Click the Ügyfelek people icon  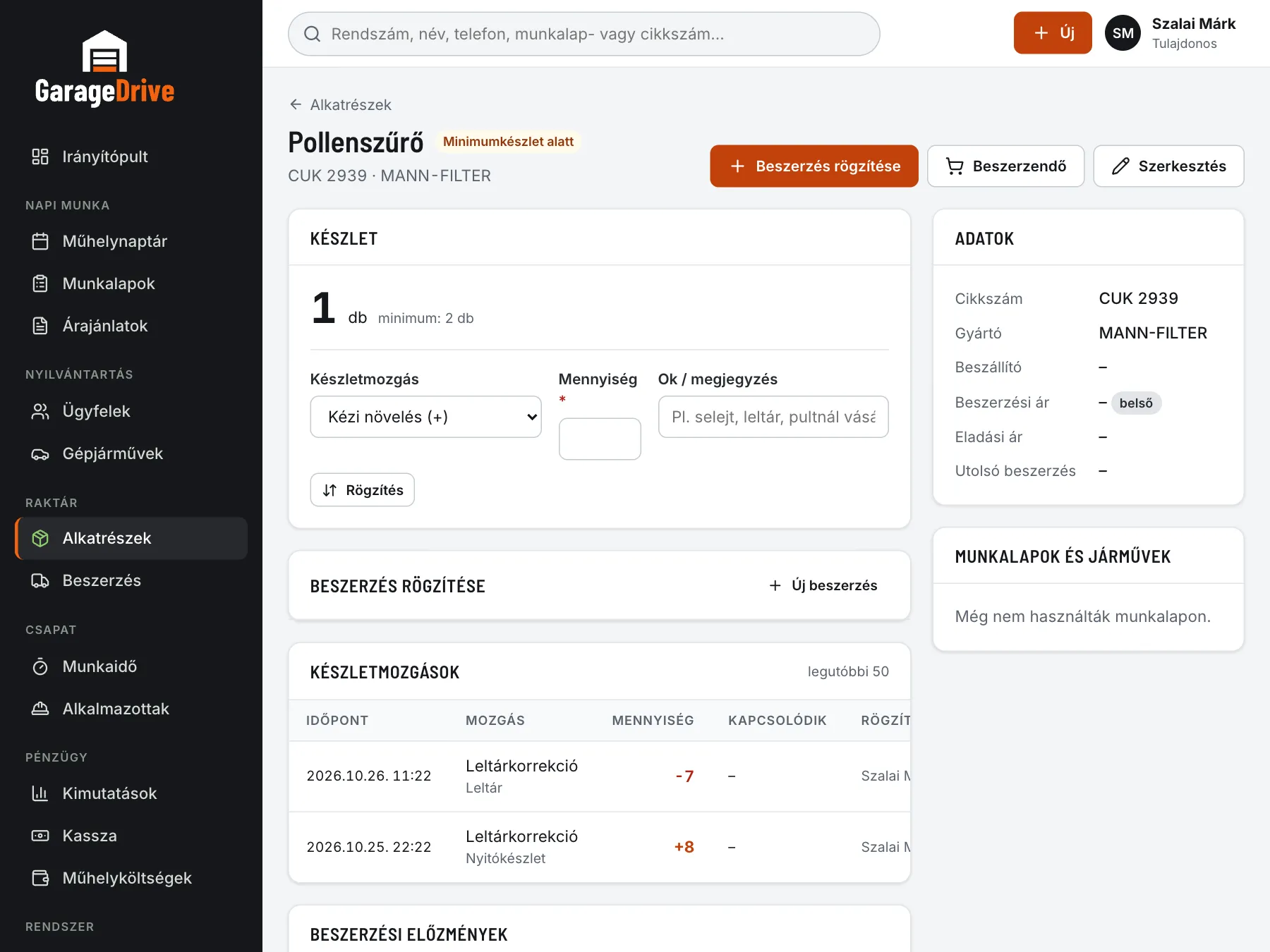[x=40, y=411]
